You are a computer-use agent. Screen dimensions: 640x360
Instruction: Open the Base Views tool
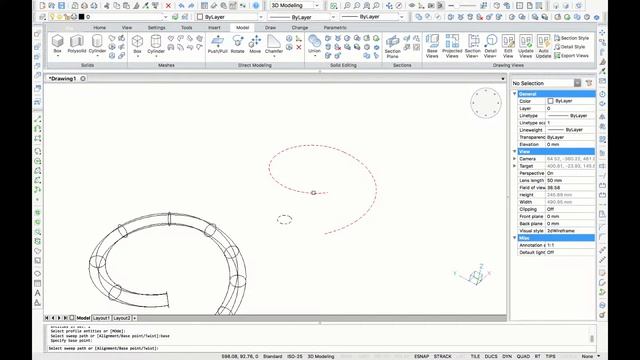(x=432, y=46)
